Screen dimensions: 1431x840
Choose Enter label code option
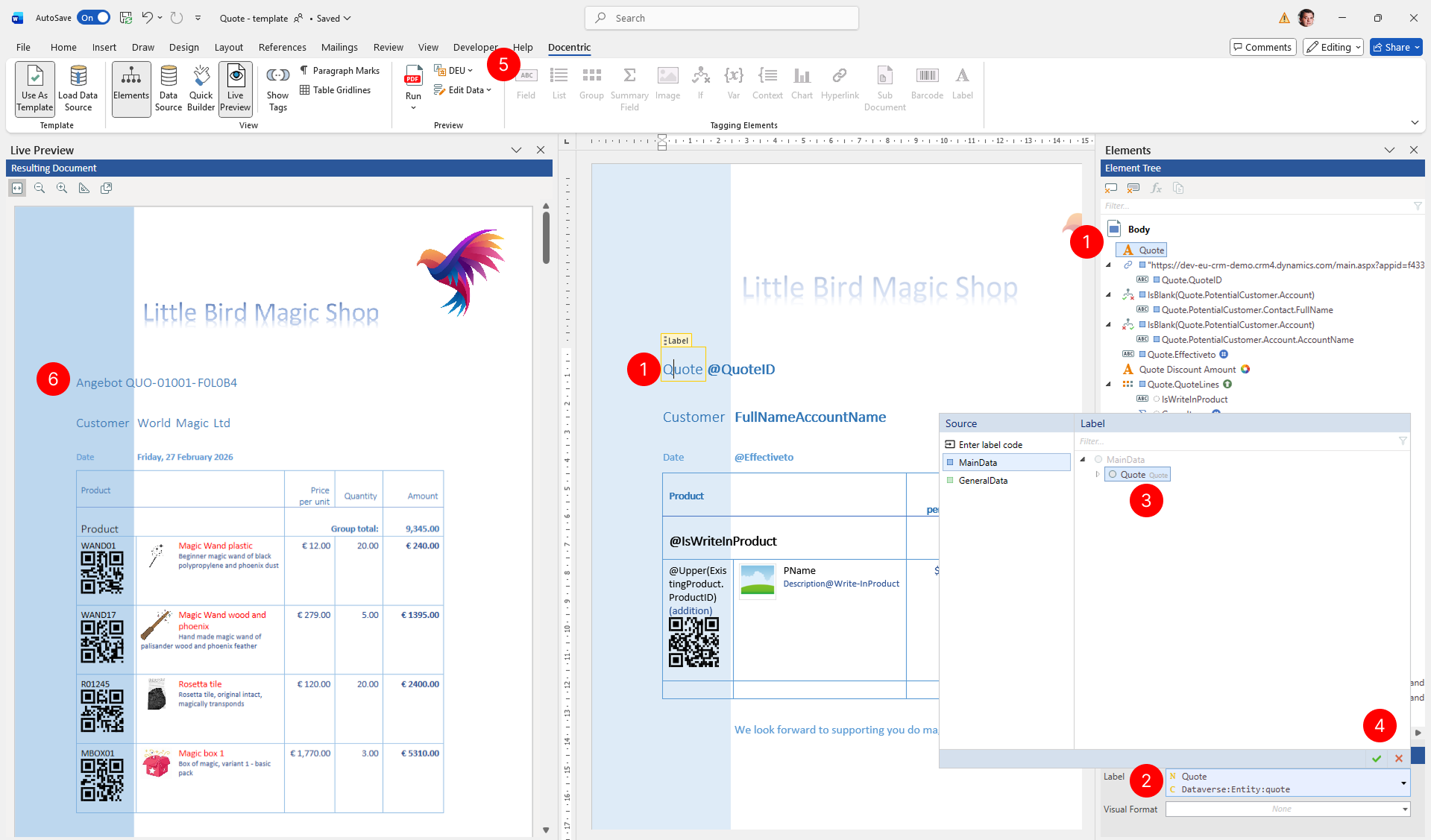coord(1007,445)
